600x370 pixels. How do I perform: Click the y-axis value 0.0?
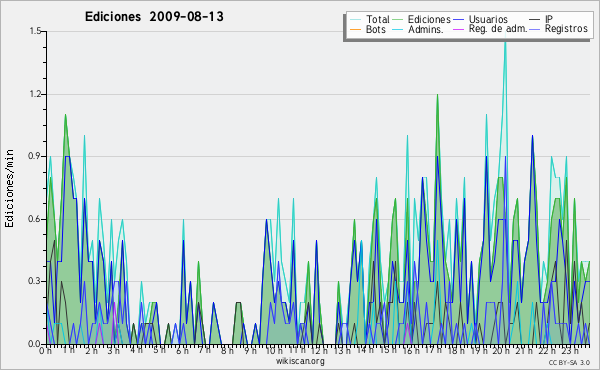coord(35,344)
